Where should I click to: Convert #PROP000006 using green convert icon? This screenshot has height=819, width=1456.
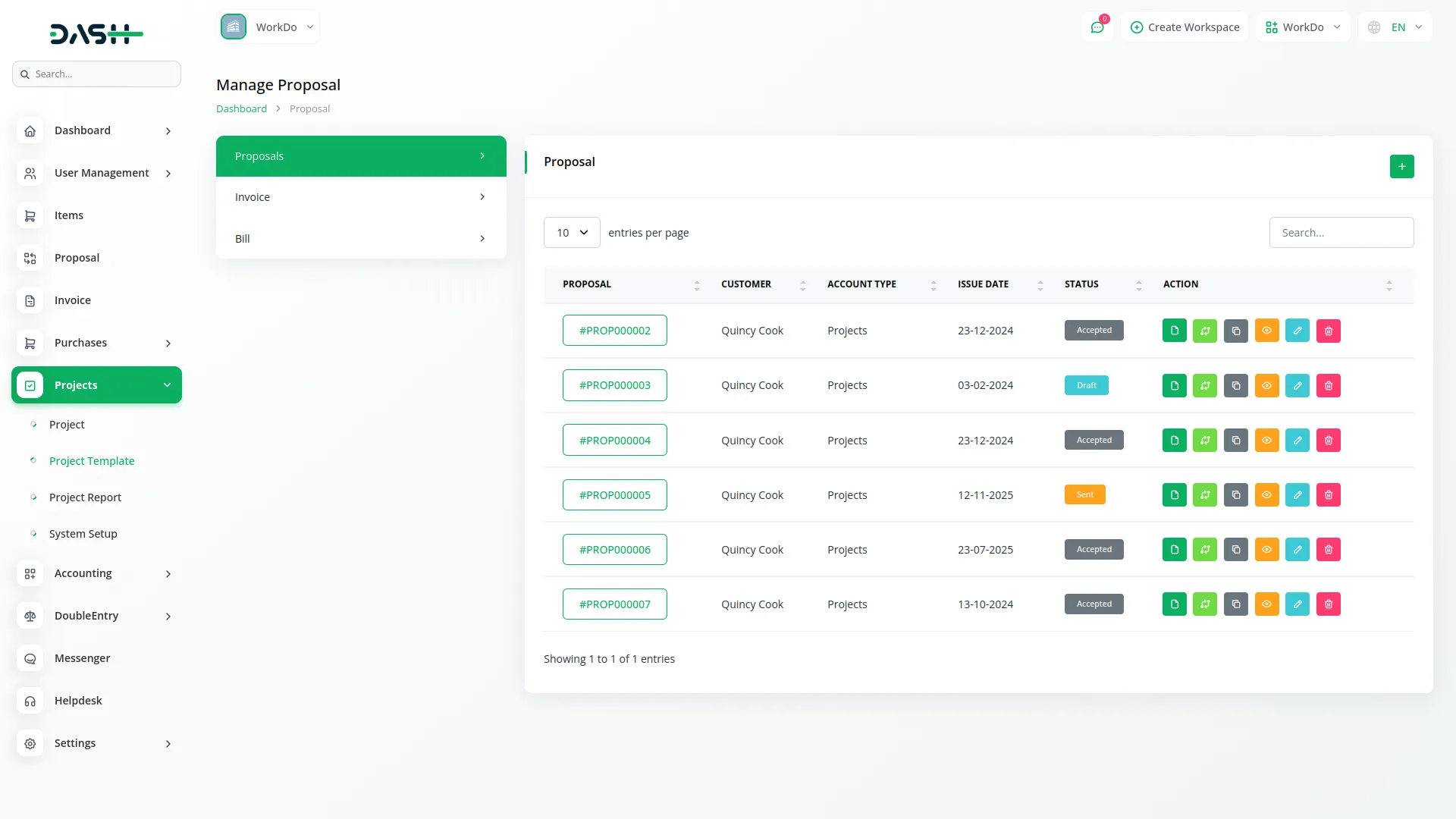pos(1205,549)
